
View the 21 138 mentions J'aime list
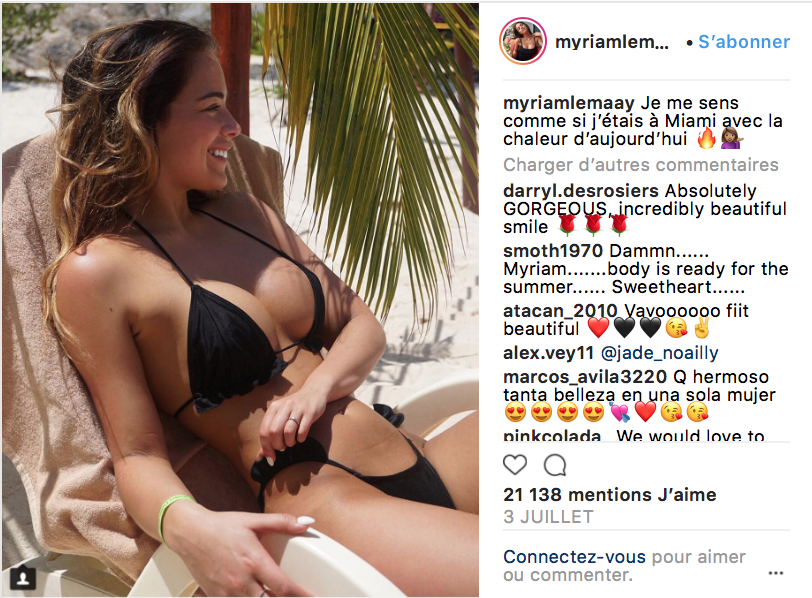[610, 494]
